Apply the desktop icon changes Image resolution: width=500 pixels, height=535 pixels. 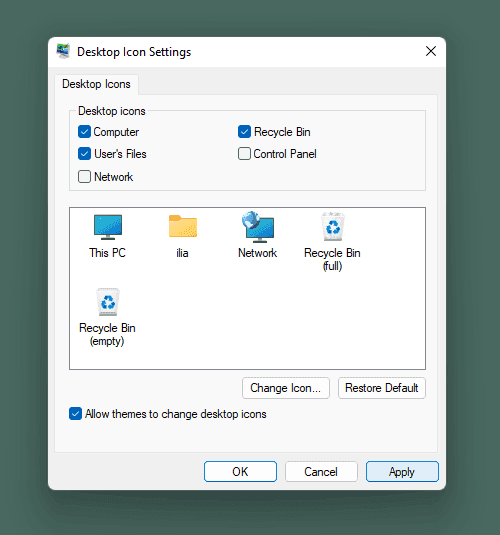[x=402, y=472]
